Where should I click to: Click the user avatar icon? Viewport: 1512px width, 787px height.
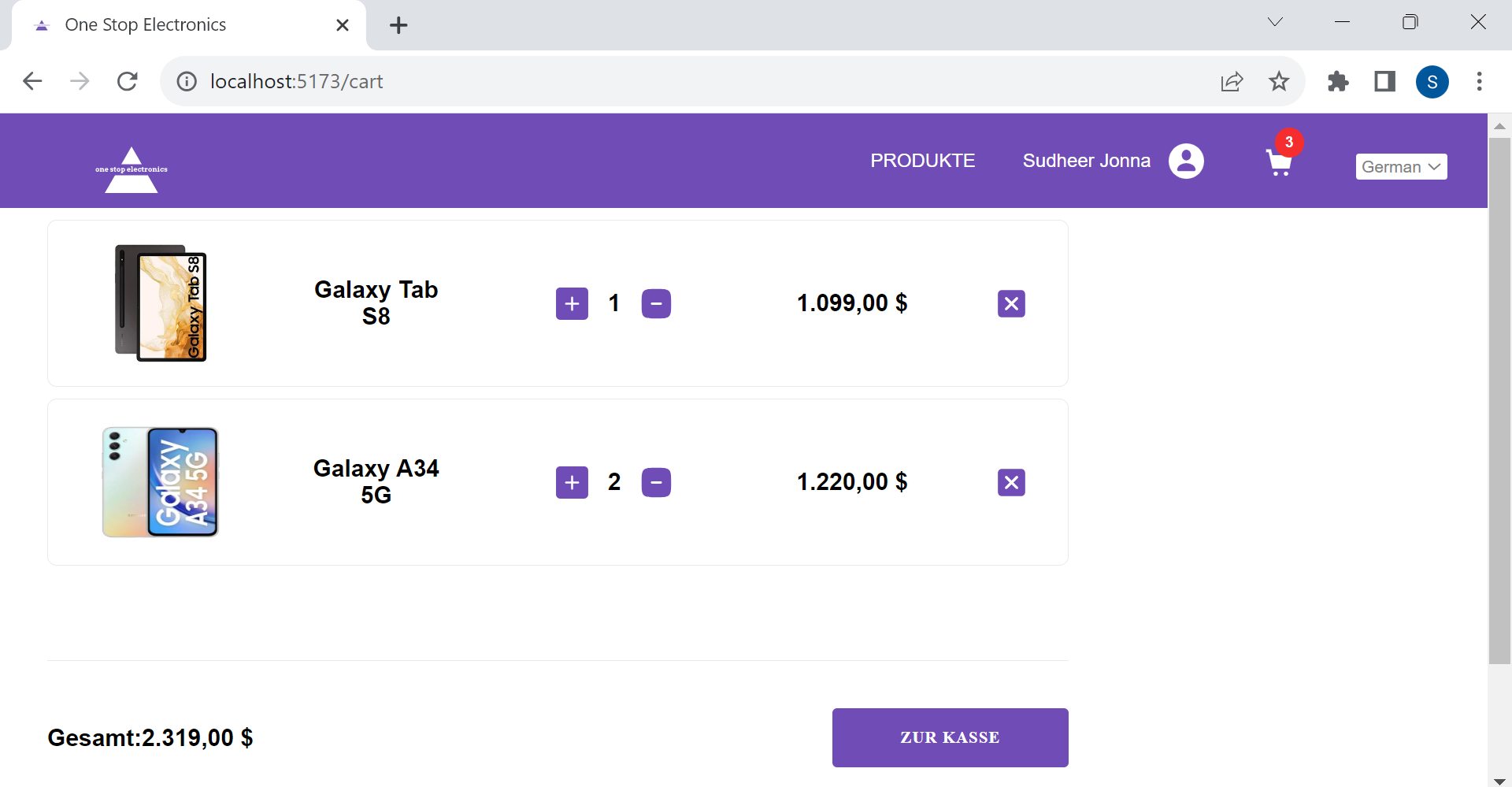click(1186, 161)
